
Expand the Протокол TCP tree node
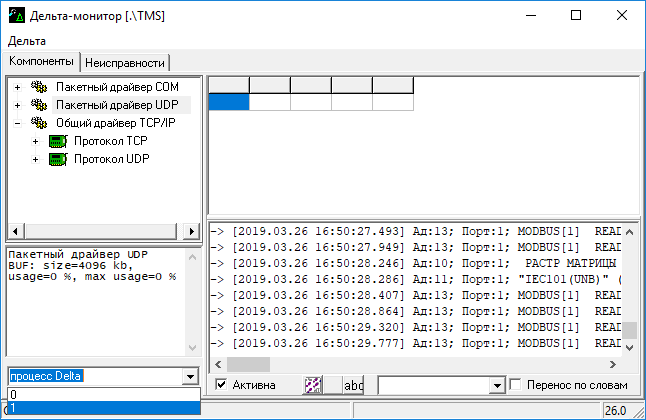click(x=35, y=141)
